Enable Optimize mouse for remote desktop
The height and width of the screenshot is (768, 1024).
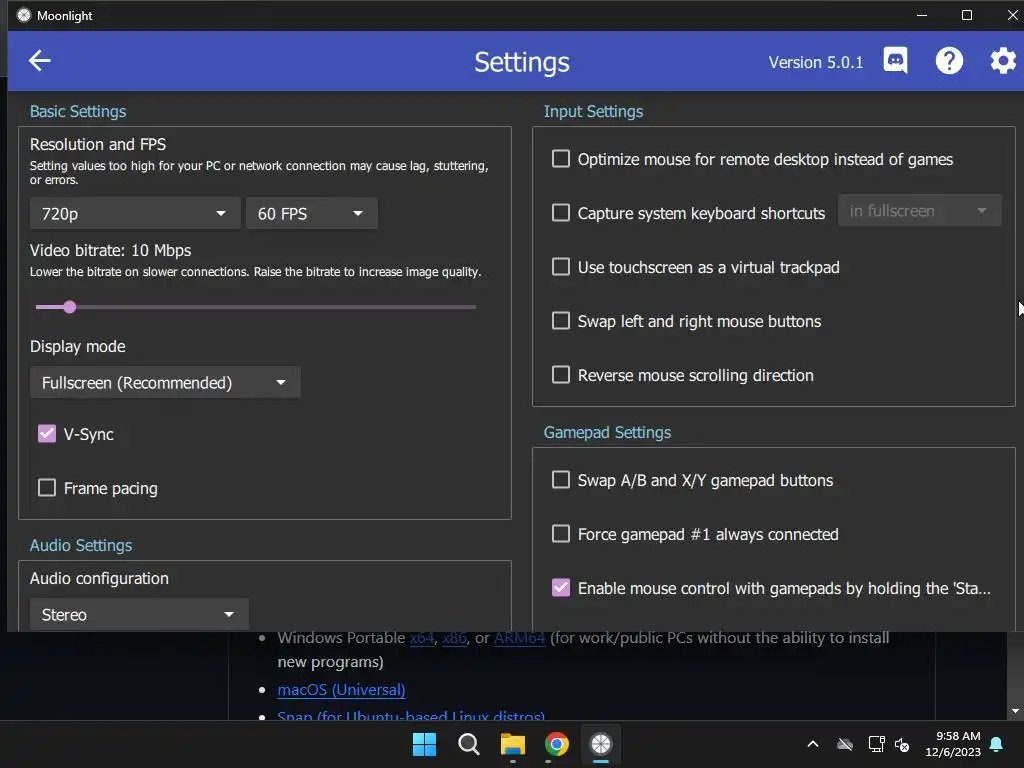[x=561, y=159]
